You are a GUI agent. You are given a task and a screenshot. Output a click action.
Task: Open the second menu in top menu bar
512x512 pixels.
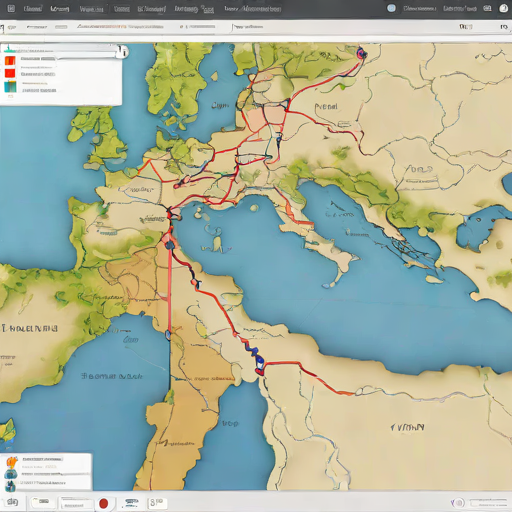[60, 9]
